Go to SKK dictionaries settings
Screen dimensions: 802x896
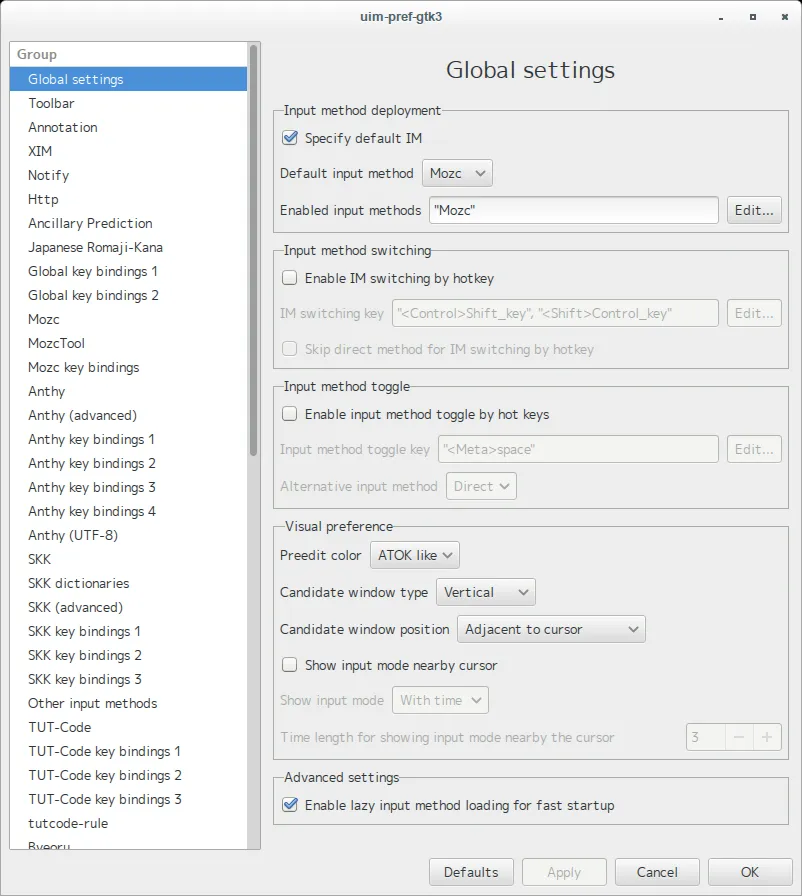(x=79, y=583)
